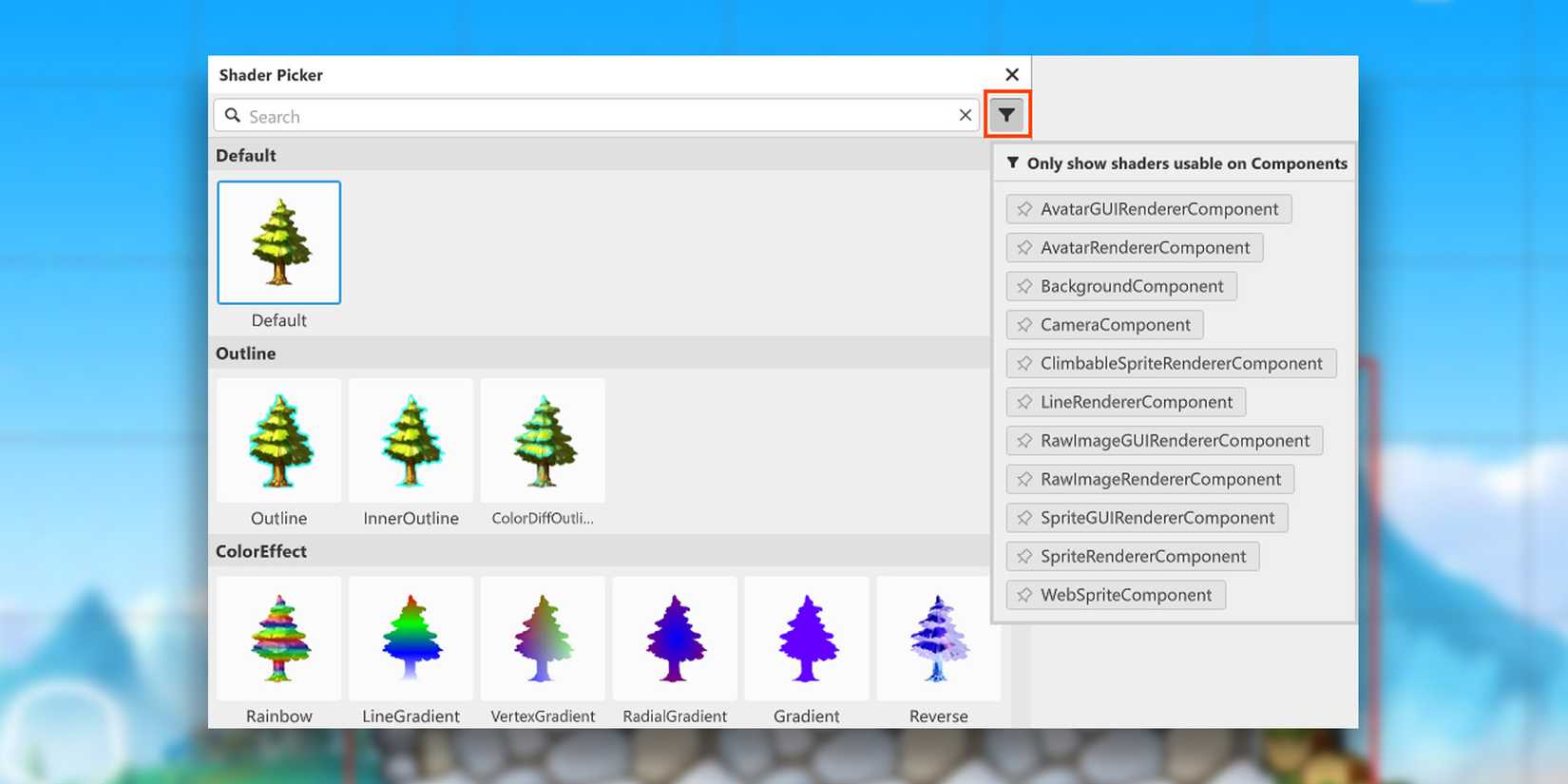Click the ClimbableSpriteRendererComponent pin icon
1568x784 pixels.
(1024, 363)
